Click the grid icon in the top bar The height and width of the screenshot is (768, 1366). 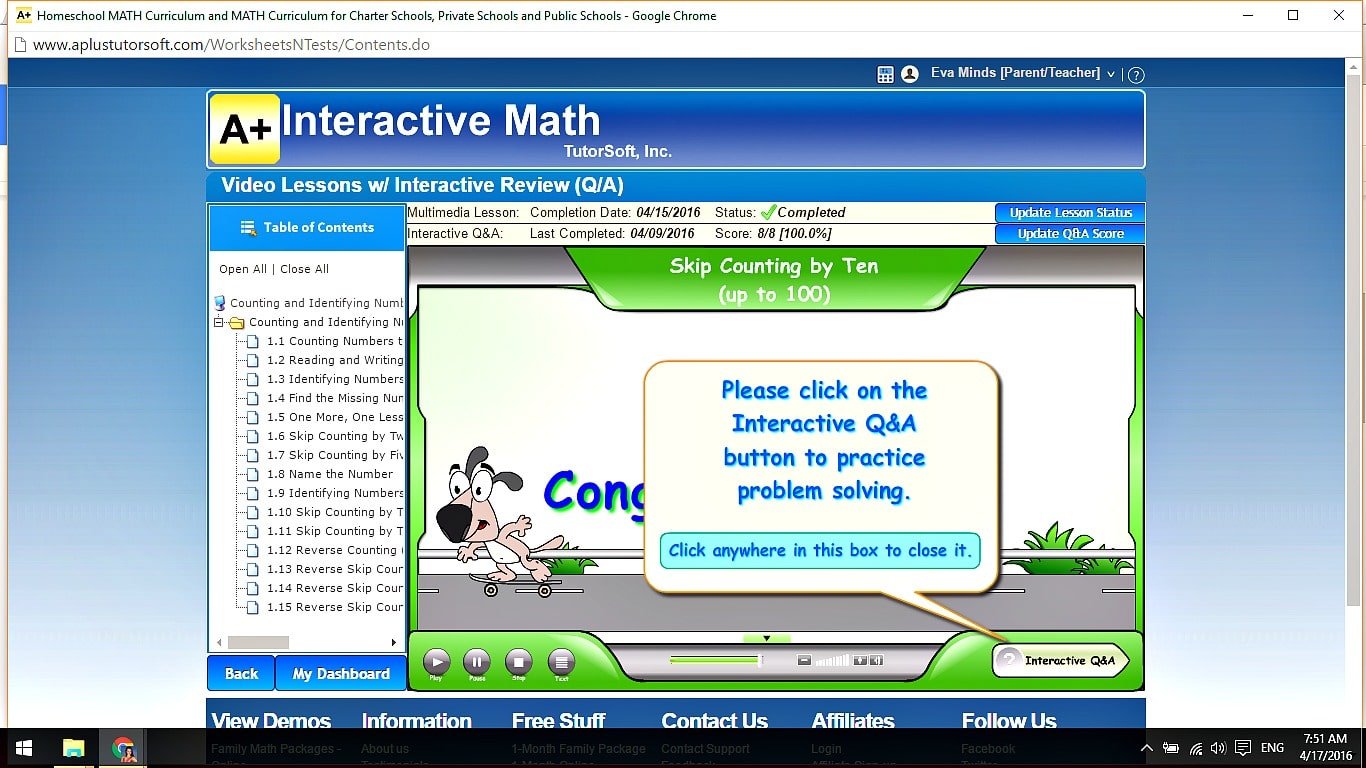(x=885, y=74)
